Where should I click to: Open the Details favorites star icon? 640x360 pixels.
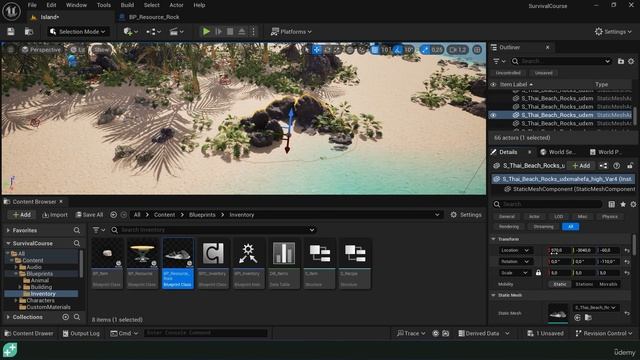[x=623, y=204]
